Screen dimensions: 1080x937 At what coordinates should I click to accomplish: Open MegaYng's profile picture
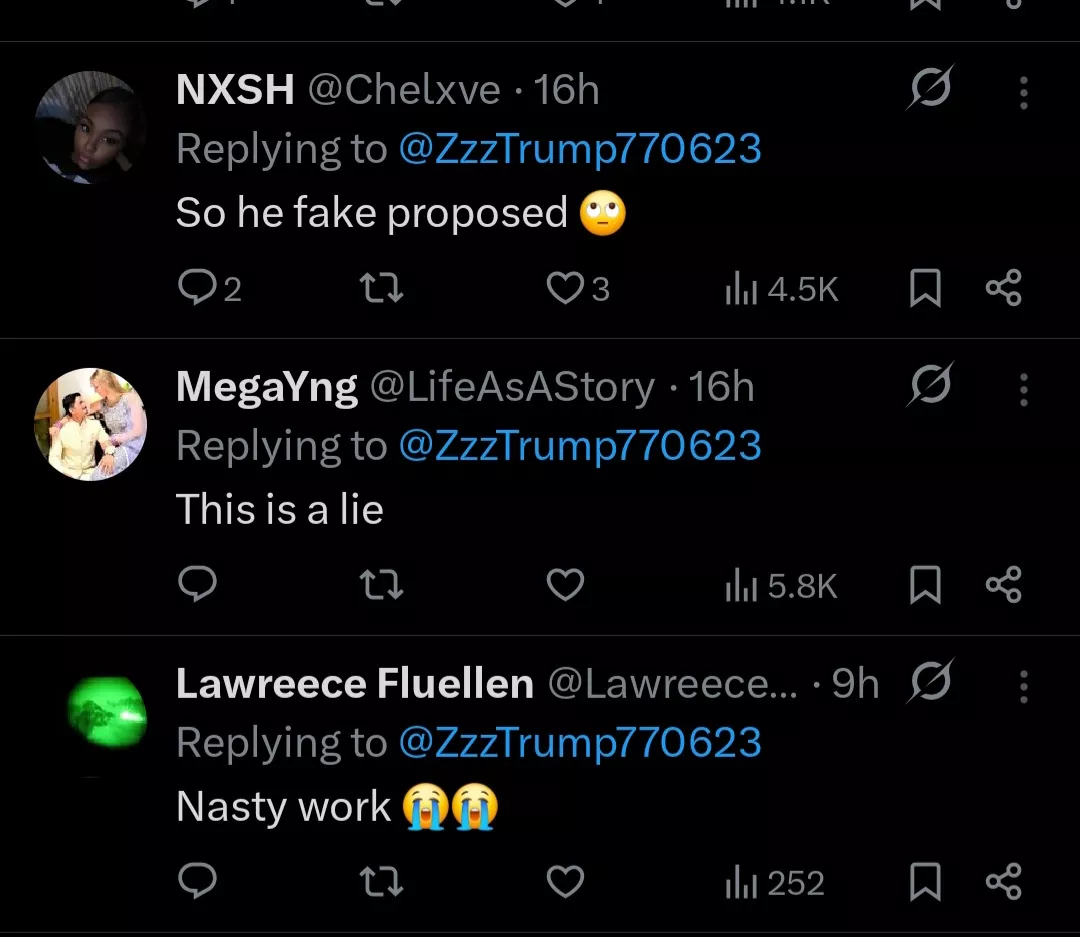click(x=91, y=424)
